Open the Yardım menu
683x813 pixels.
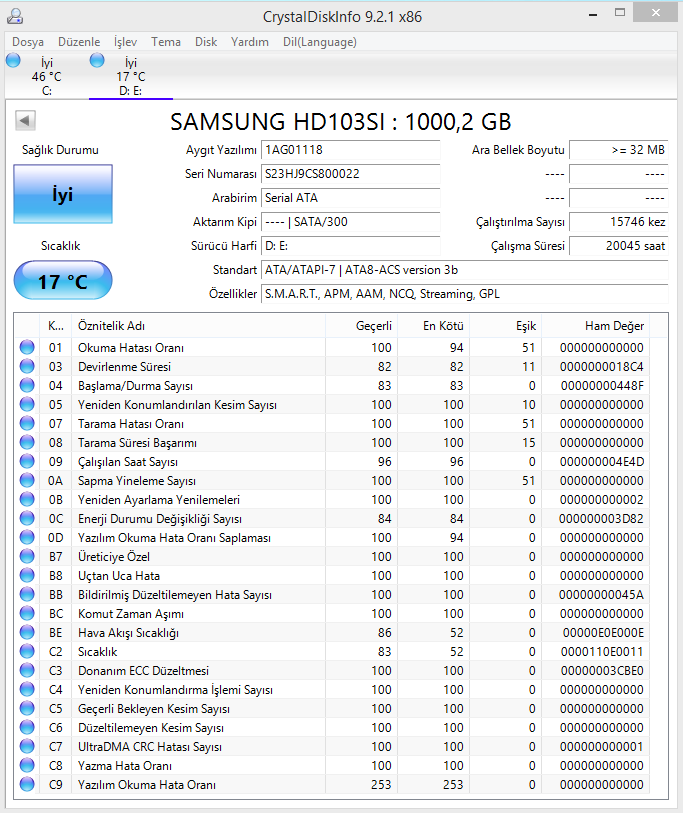249,42
